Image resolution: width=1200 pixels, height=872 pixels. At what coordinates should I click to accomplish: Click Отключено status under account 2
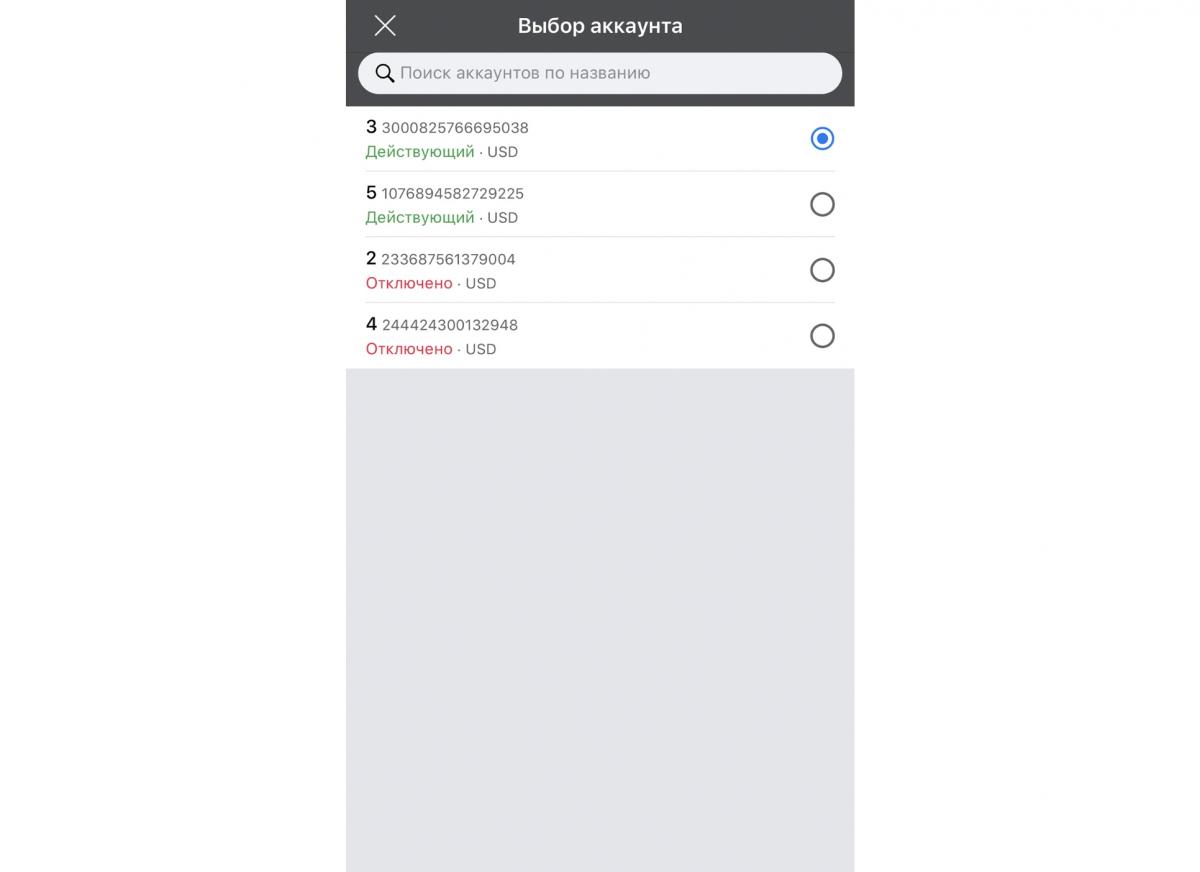409,284
